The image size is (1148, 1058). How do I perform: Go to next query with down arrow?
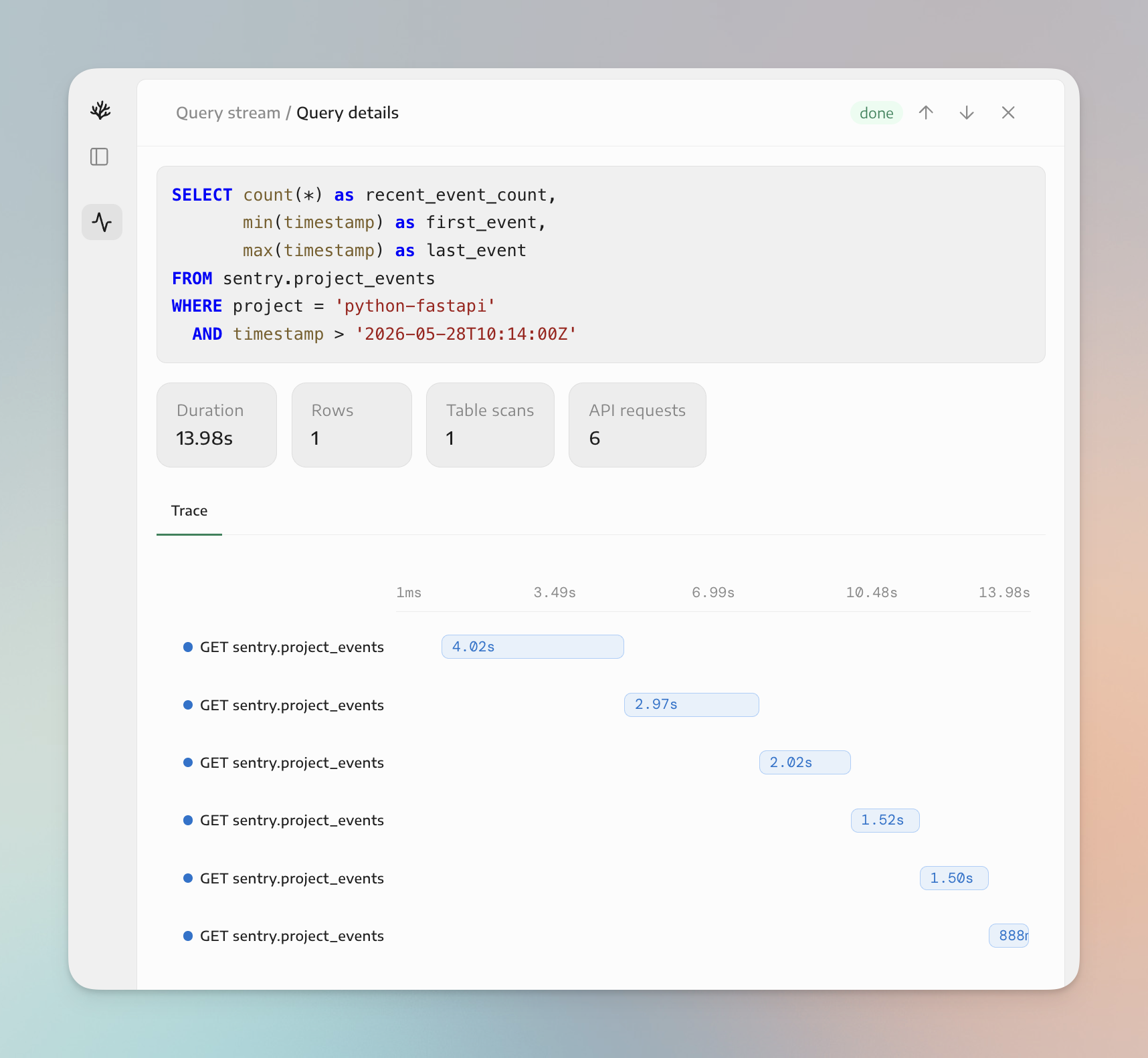click(x=967, y=112)
